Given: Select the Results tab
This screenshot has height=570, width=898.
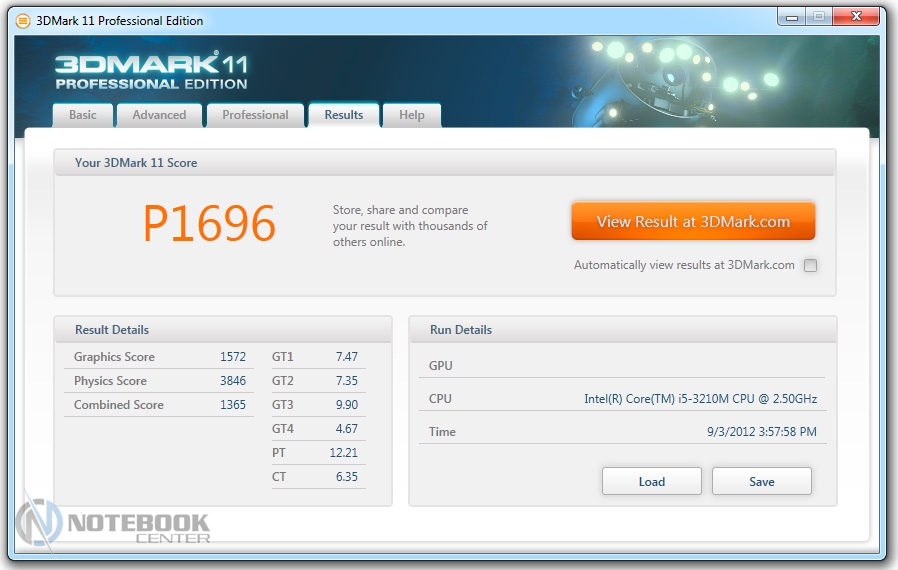Looking at the screenshot, I should click(344, 115).
